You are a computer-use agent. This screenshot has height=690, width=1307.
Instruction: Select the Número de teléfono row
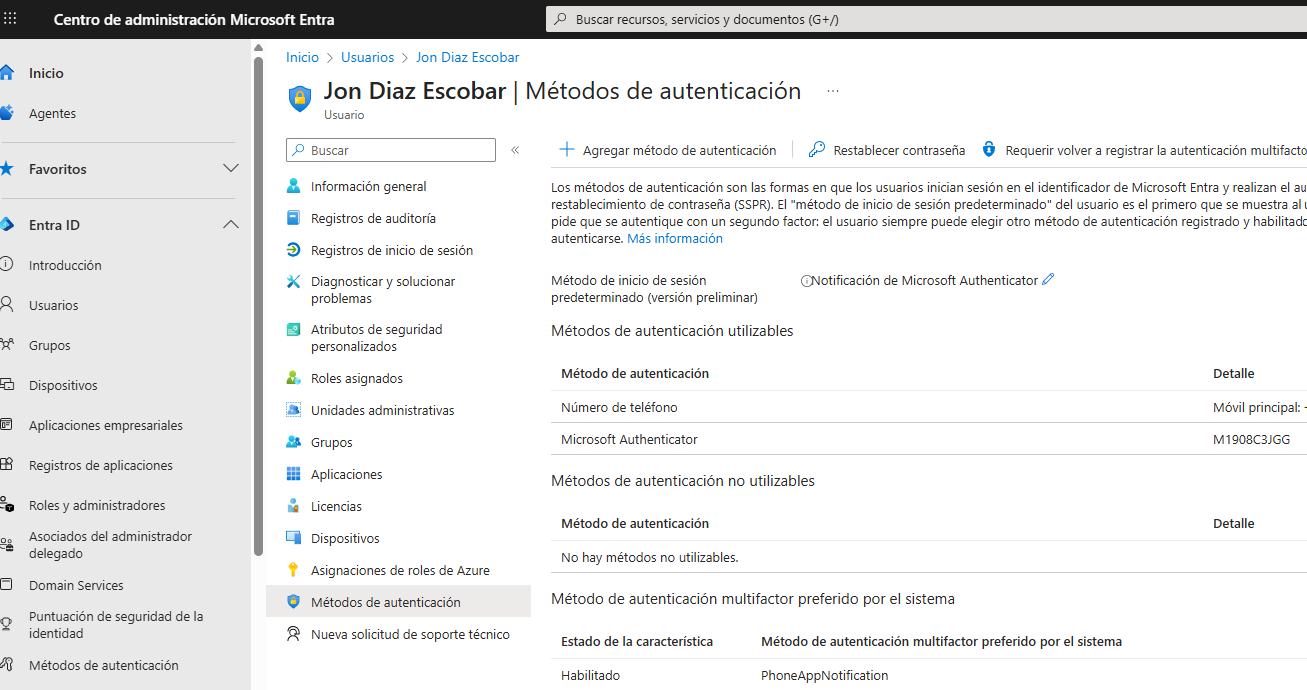[929, 407]
